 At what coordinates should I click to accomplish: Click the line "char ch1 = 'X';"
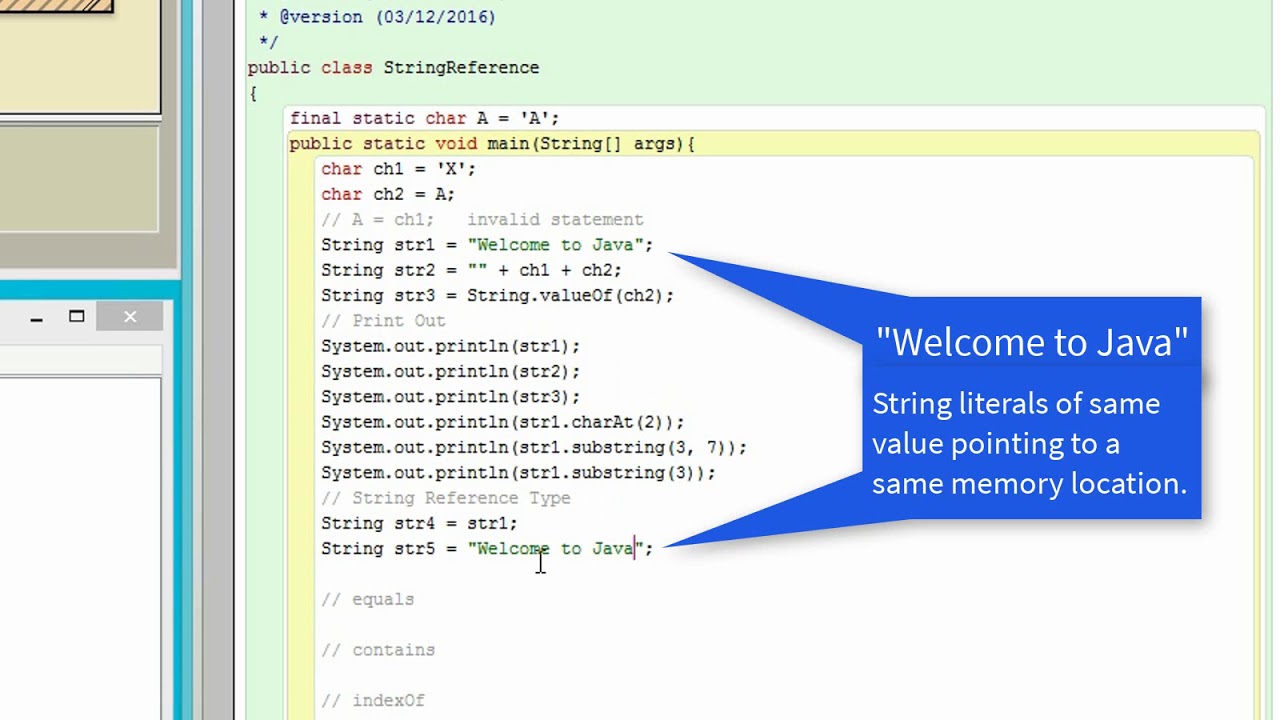click(x=399, y=169)
